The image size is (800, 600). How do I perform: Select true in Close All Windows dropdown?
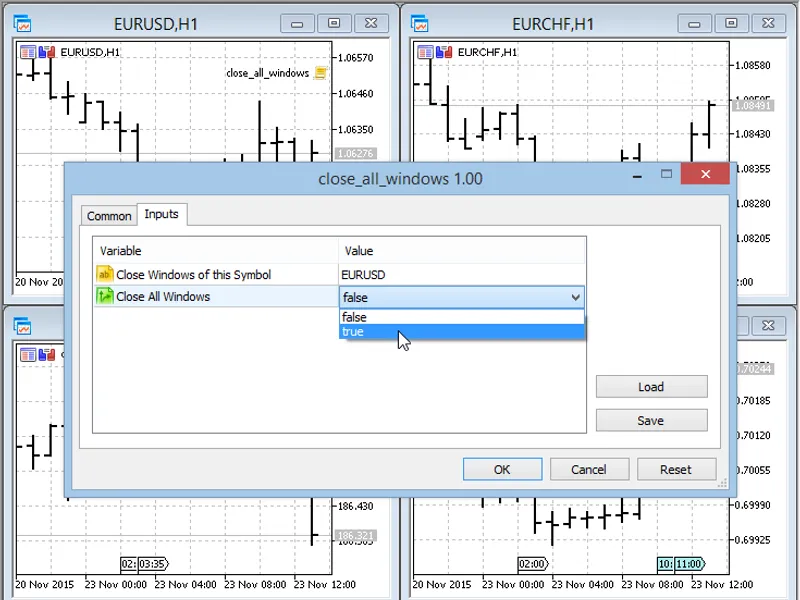pyautogui.click(x=462, y=332)
